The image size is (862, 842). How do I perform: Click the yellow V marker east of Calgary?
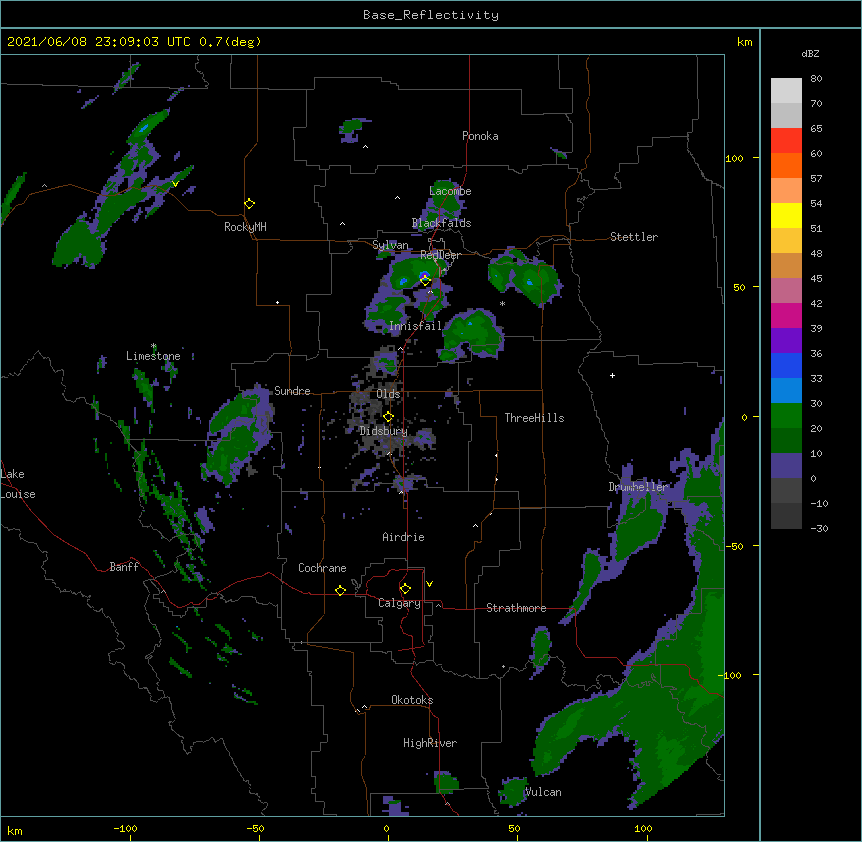coord(429,584)
